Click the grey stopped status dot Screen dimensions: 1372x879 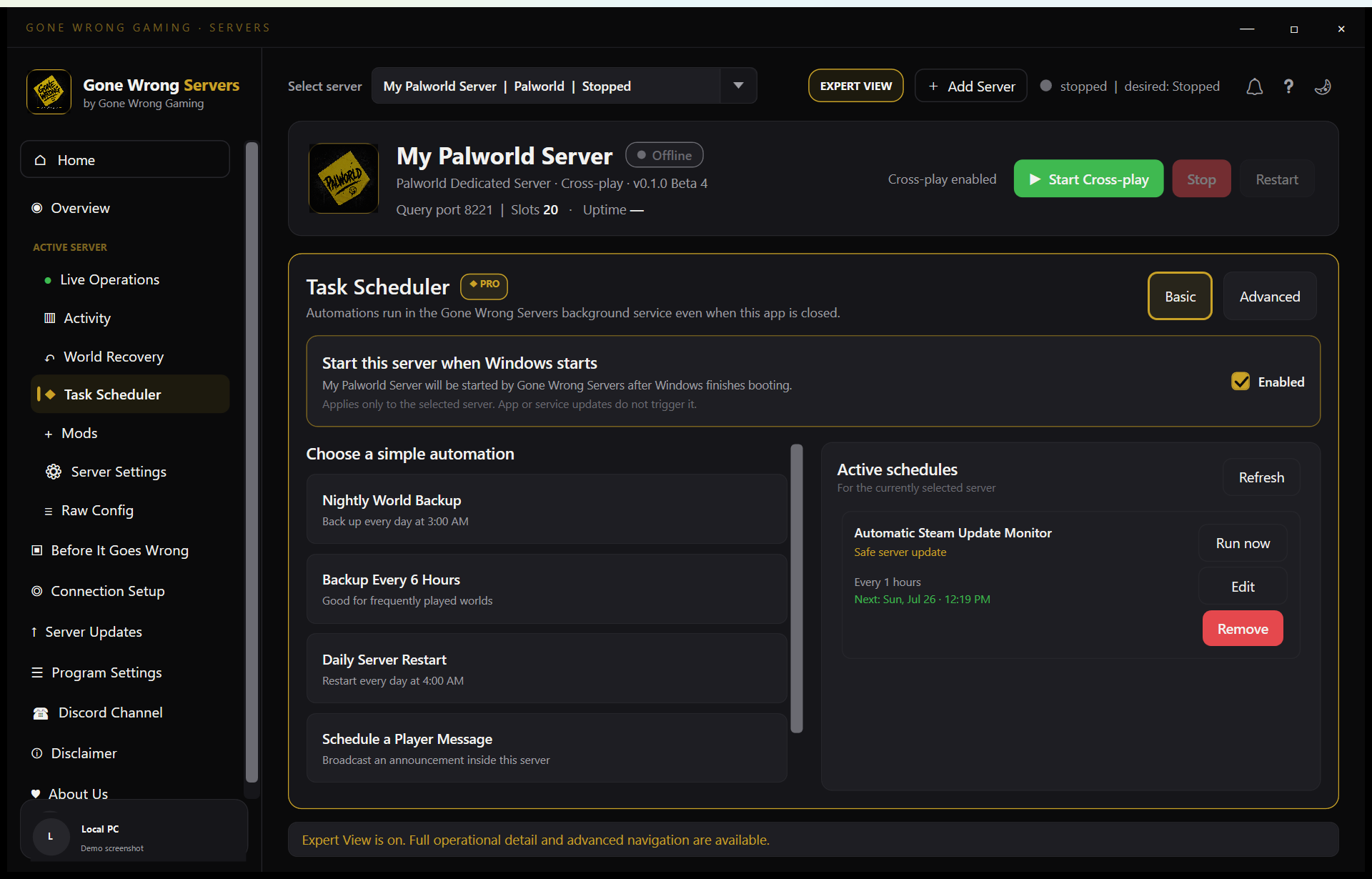(x=1046, y=86)
